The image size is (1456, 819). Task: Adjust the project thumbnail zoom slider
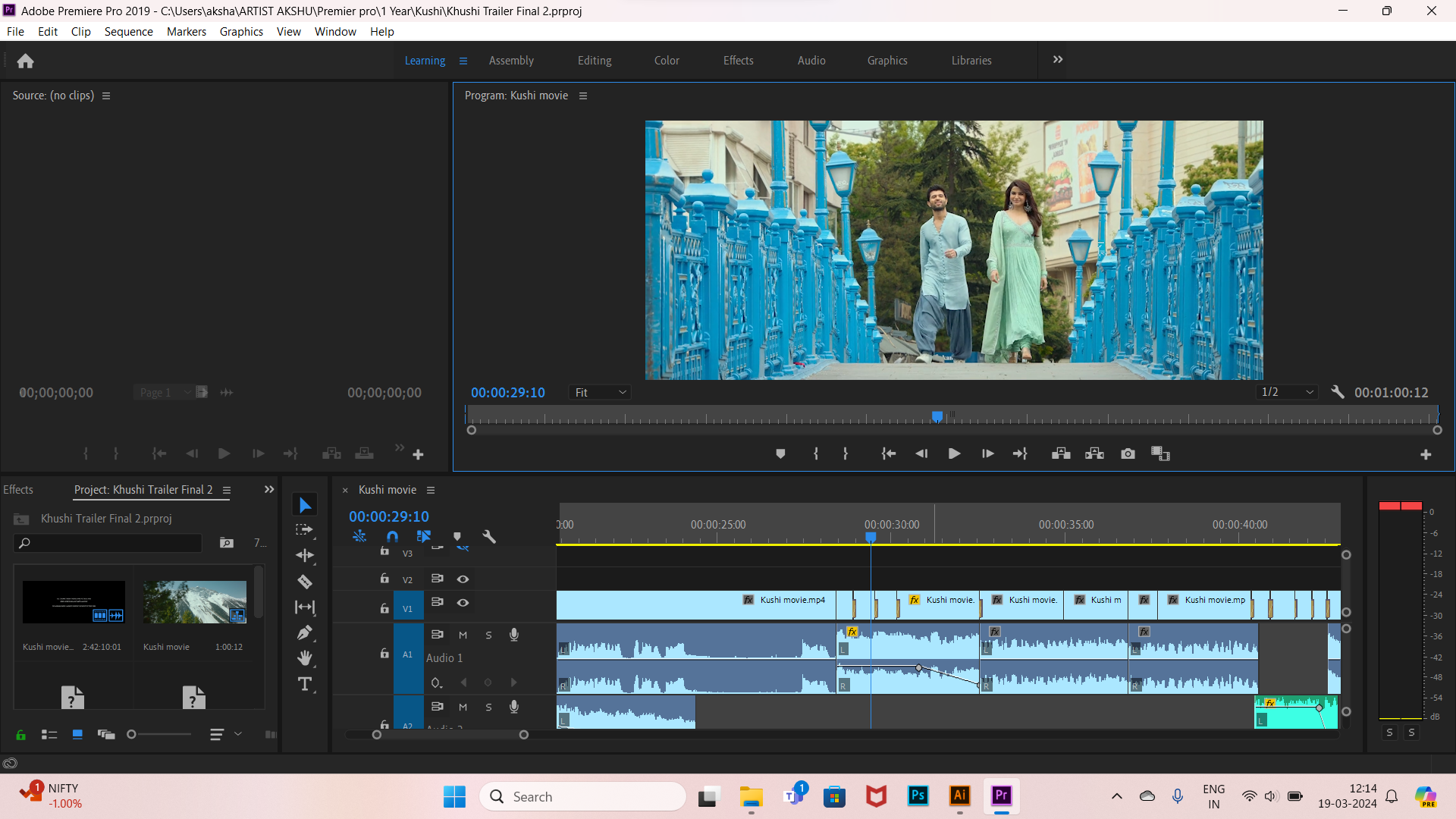[159, 734]
